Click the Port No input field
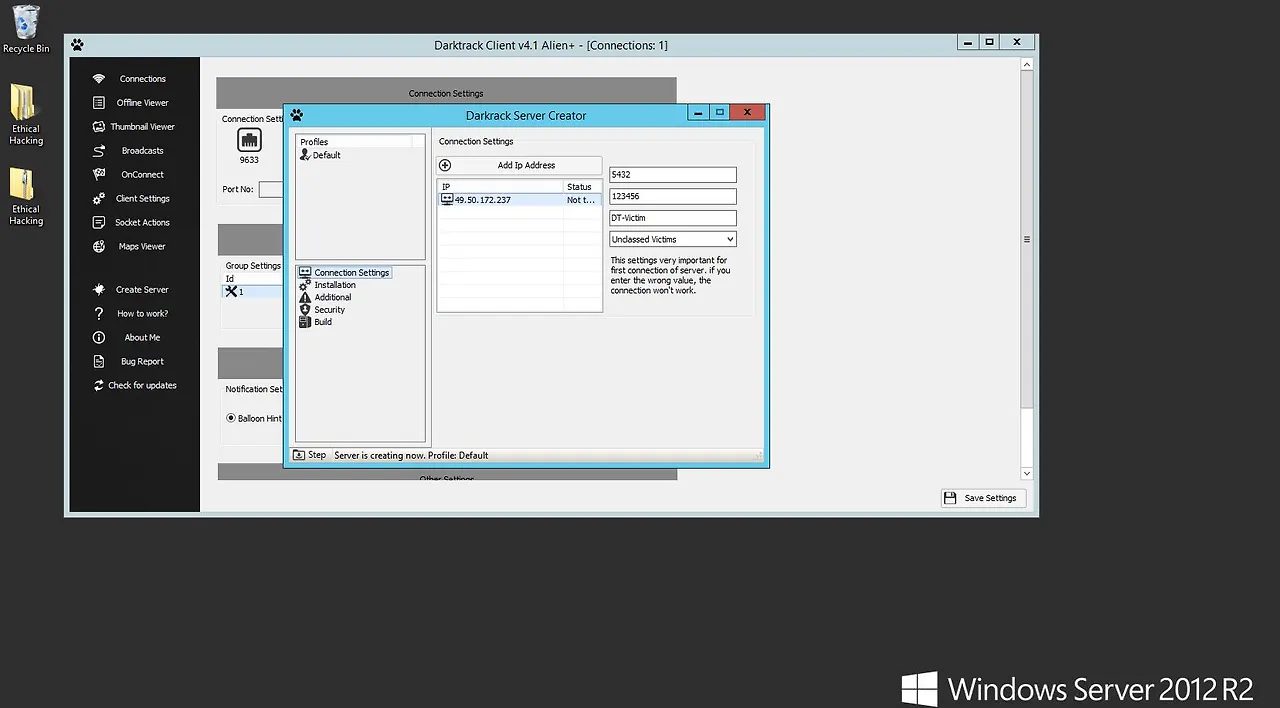1280x708 pixels. [271, 189]
